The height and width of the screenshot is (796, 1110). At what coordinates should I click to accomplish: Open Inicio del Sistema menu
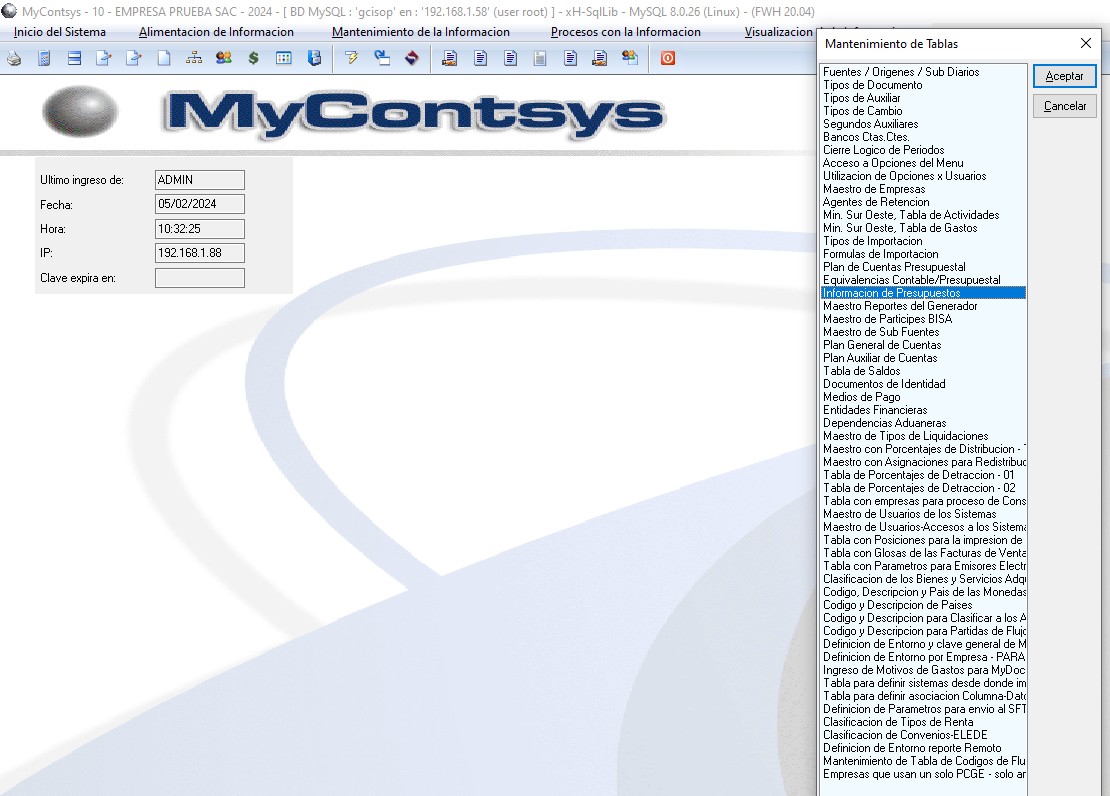click(x=60, y=32)
